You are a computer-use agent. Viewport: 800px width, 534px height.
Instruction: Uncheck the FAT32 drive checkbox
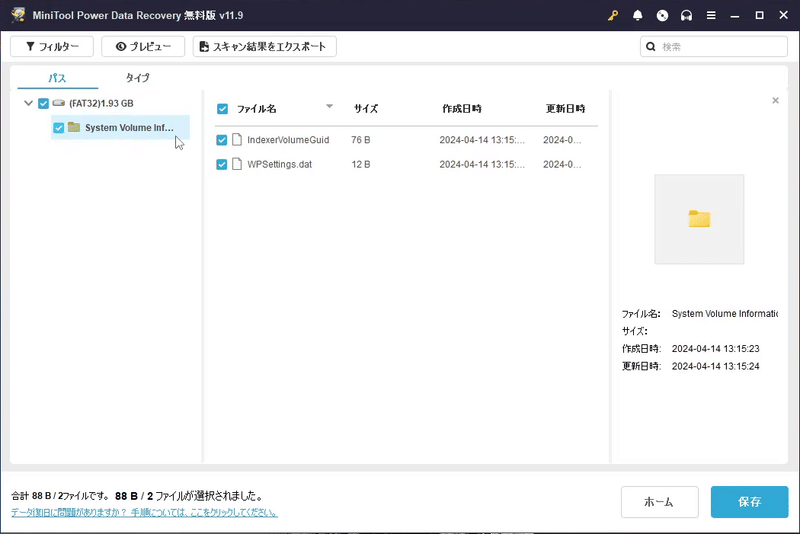(43, 104)
